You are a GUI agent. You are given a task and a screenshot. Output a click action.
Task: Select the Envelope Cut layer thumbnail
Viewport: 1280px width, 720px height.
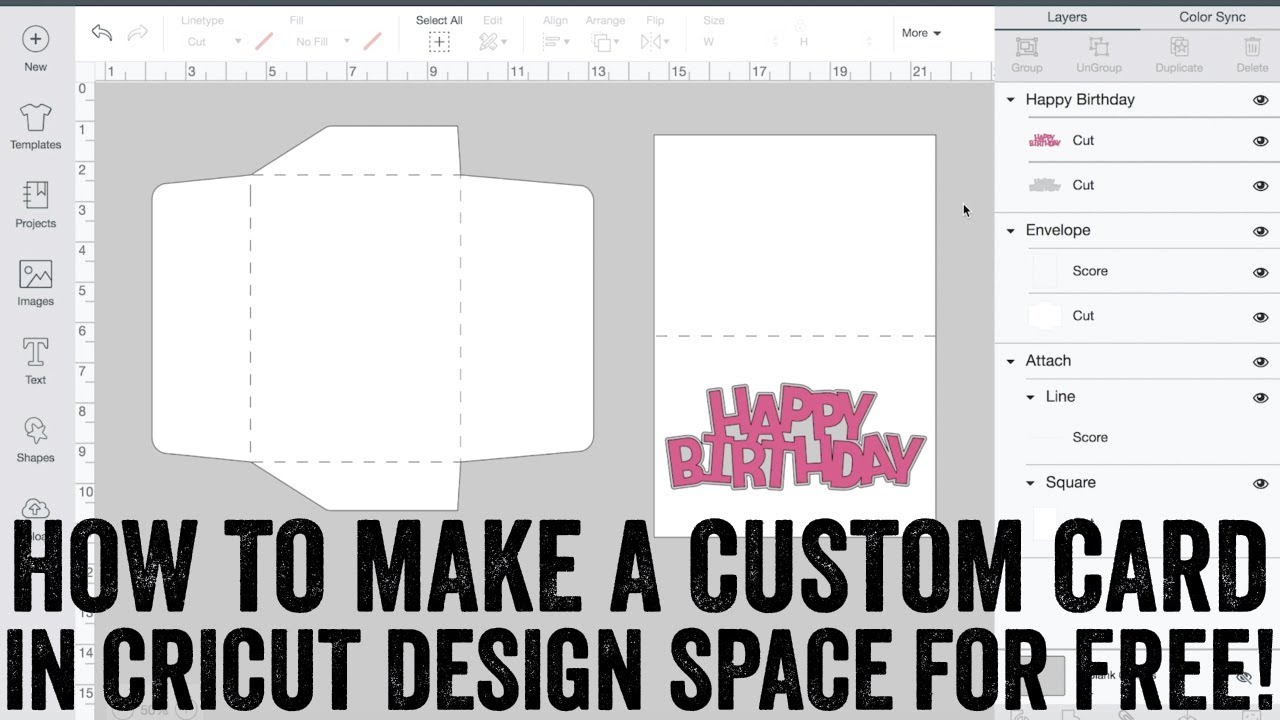point(1045,316)
